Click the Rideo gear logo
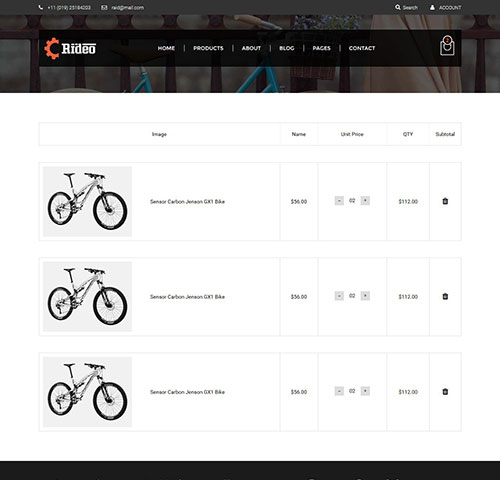This screenshot has height=480, width=500. [70, 49]
